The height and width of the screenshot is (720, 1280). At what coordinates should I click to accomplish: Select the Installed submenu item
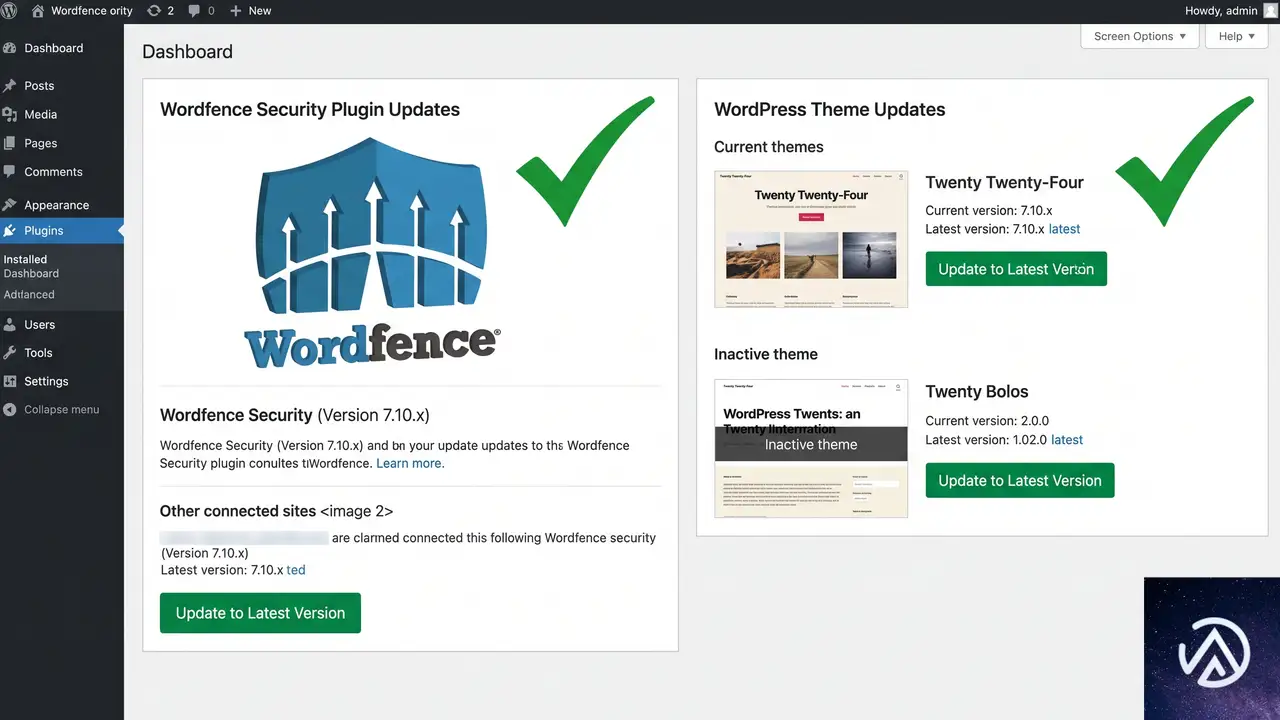[25, 259]
